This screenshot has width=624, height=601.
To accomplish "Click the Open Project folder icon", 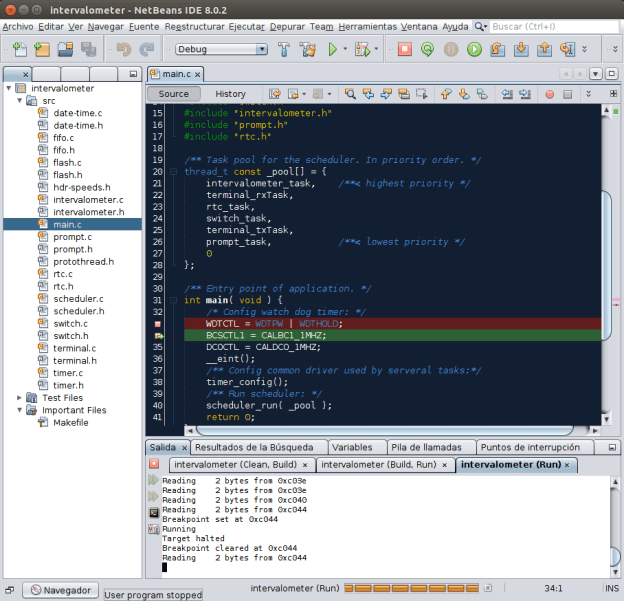I will [64, 48].
